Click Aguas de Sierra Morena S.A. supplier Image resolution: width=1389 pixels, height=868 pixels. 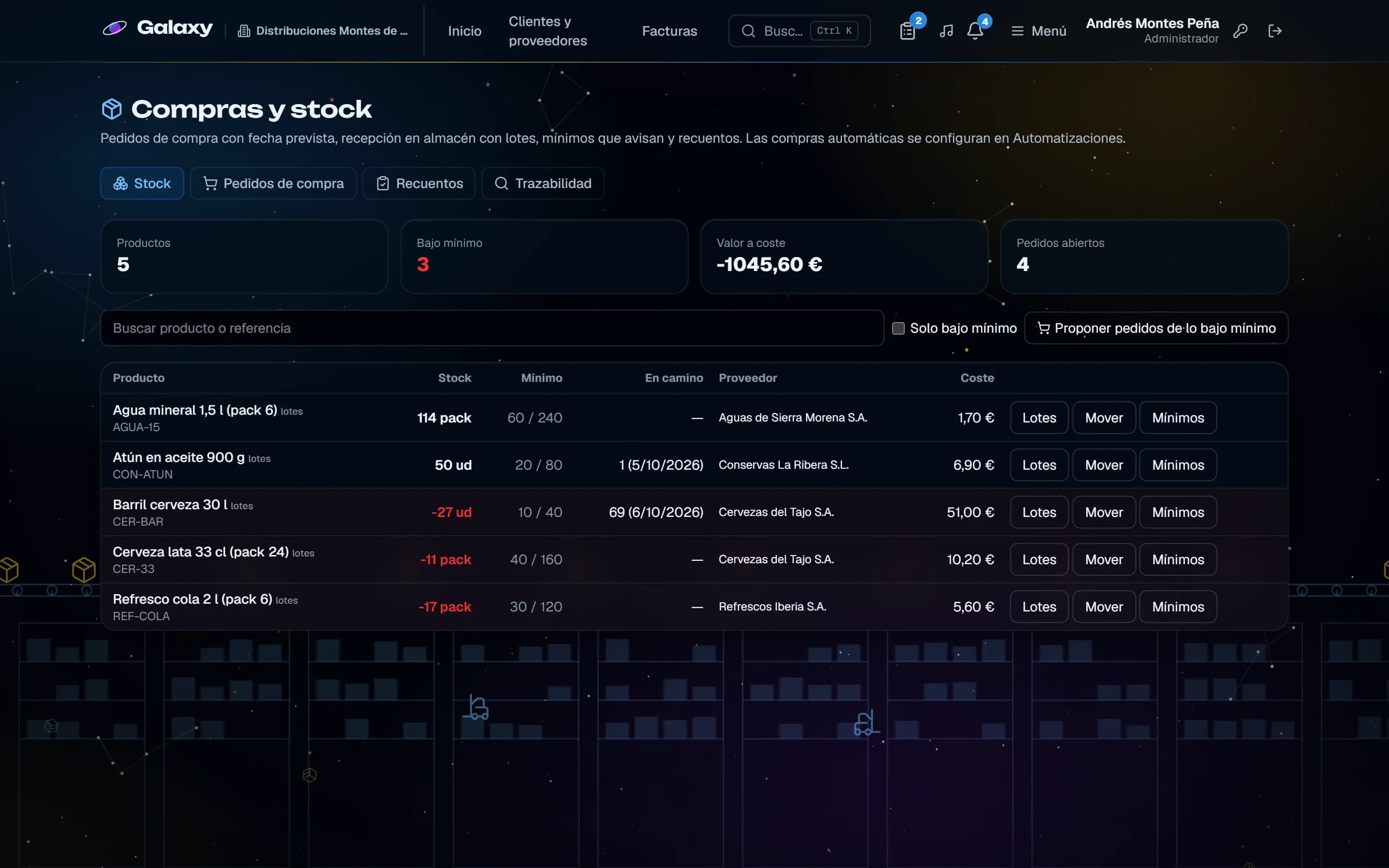point(793,418)
